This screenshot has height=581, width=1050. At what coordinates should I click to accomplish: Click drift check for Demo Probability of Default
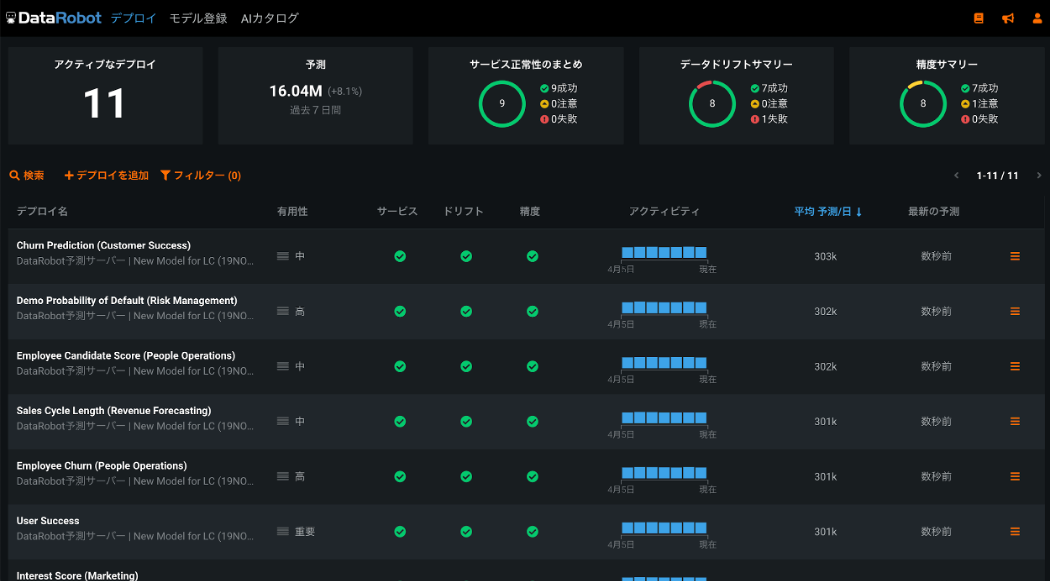pos(466,311)
